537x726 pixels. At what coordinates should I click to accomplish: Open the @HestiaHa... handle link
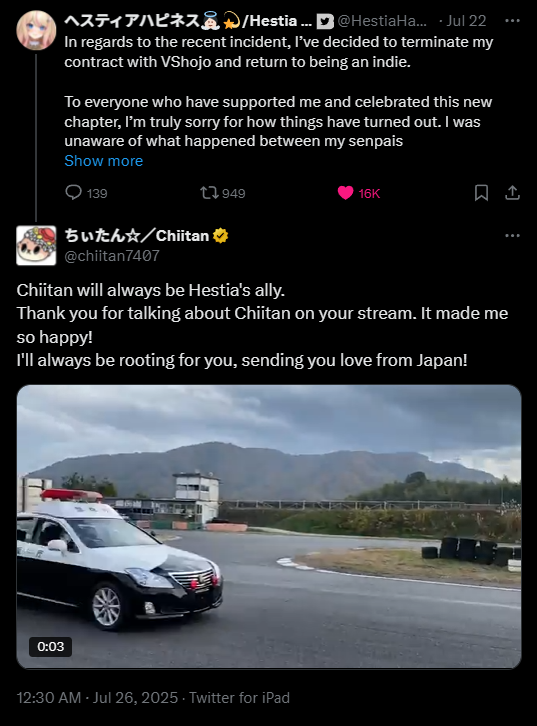click(x=382, y=21)
